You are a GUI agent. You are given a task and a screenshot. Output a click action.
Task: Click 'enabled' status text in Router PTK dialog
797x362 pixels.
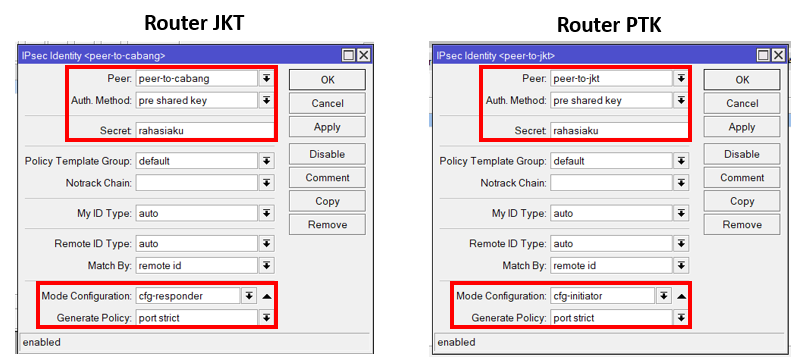456,342
